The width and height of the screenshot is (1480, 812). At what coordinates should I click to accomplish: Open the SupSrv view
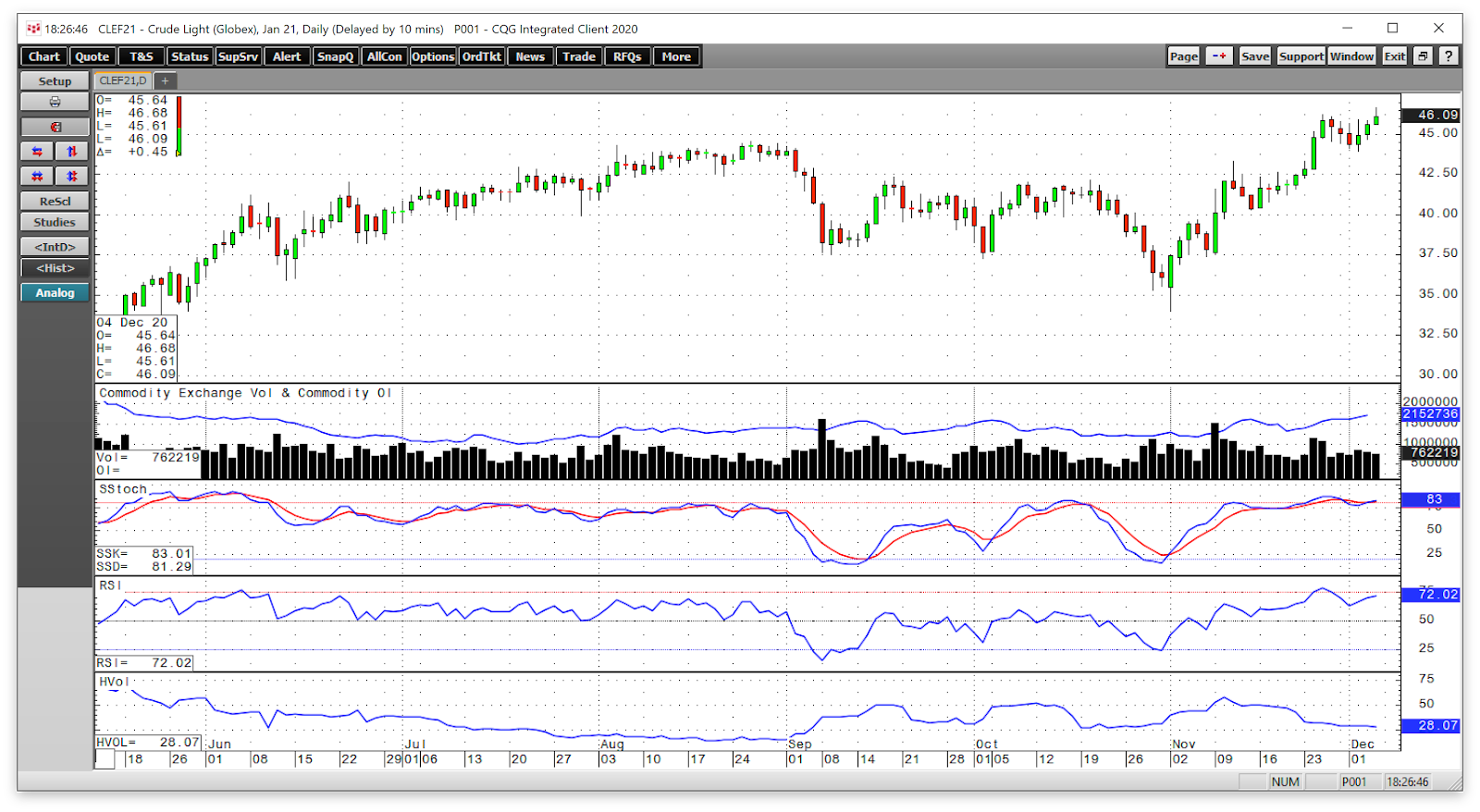pos(238,56)
